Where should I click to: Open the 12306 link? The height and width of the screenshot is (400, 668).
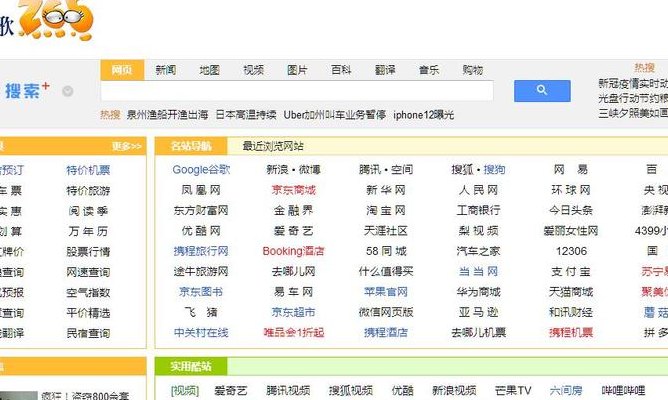[571, 251]
